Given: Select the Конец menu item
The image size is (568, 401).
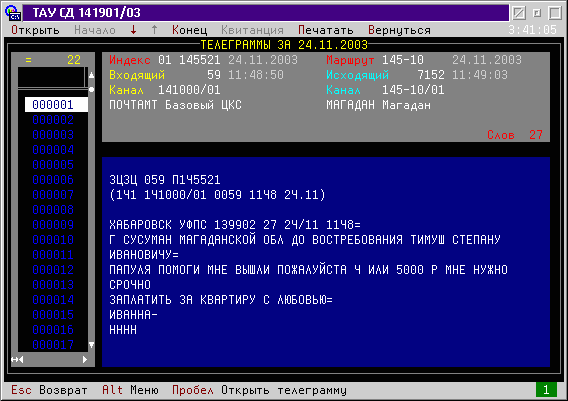Looking at the screenshot, I should click(x=189, y=30).
